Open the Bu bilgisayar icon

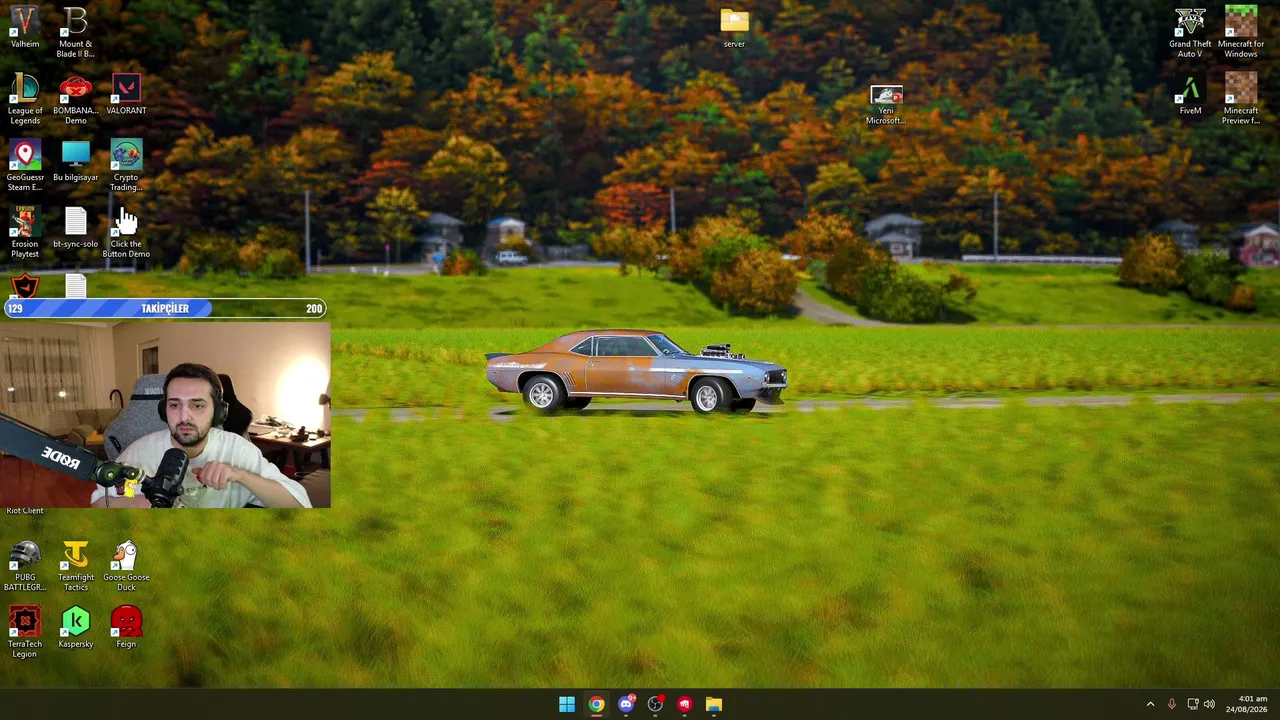[x=75, y=161]
